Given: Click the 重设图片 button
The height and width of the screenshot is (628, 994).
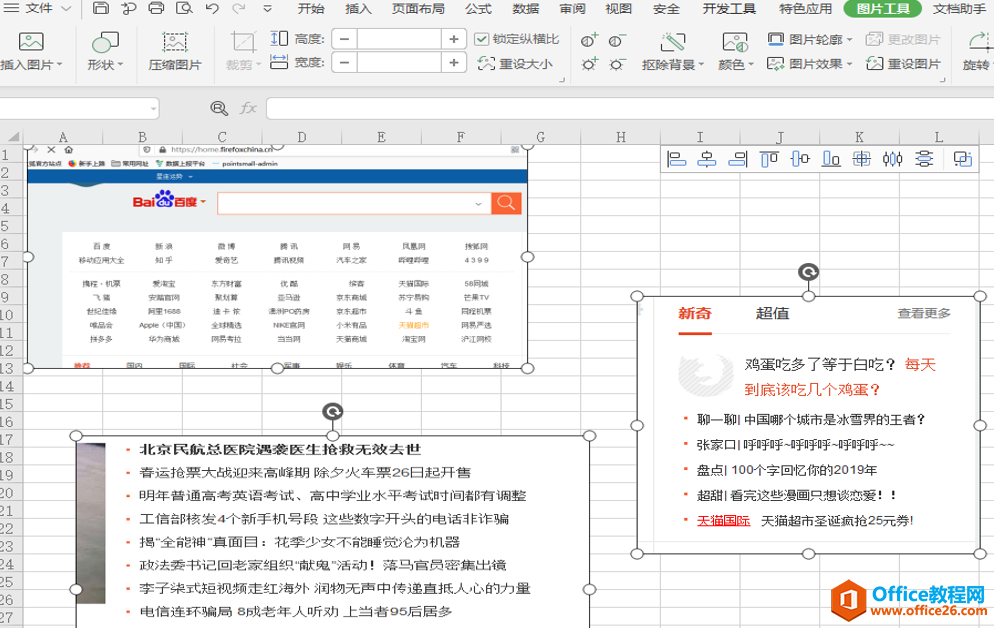Looking at the screenshot, I should pos(903,64).
